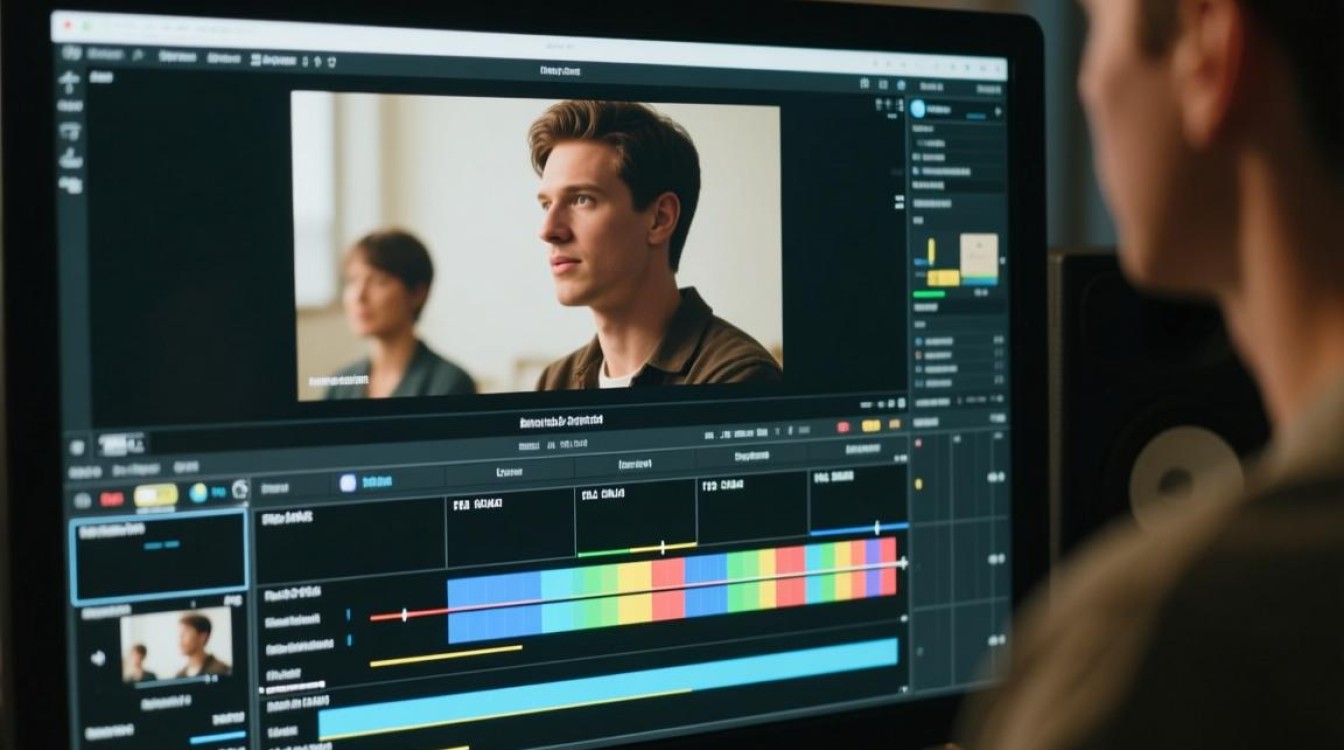This screenshot has width=1344, height=750.
Task: Open the clip thumbnail with two people
Action: pyautogui.click(x=176, y=645)
